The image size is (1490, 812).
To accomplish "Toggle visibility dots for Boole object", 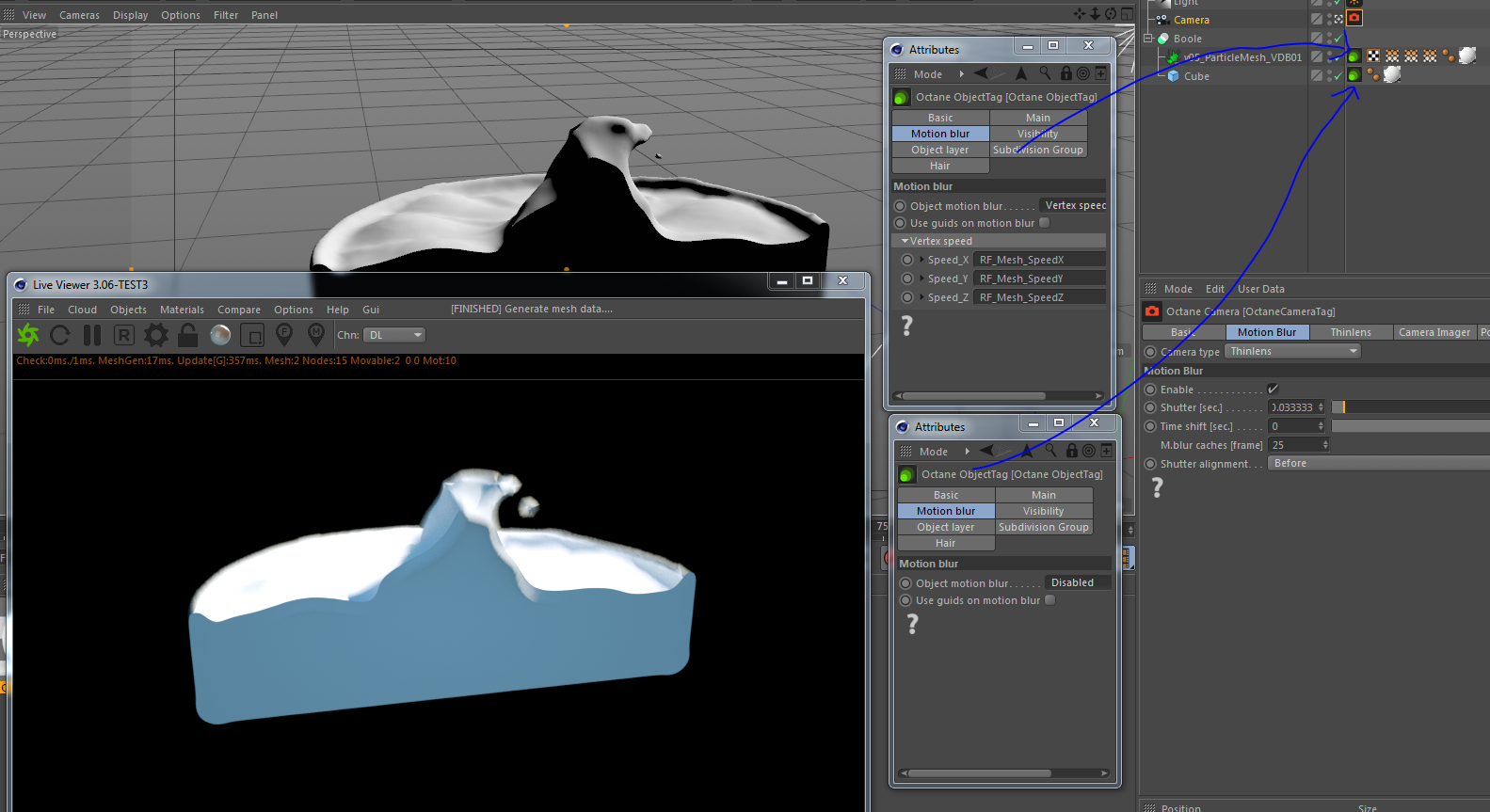I will tap(1329, 39).
